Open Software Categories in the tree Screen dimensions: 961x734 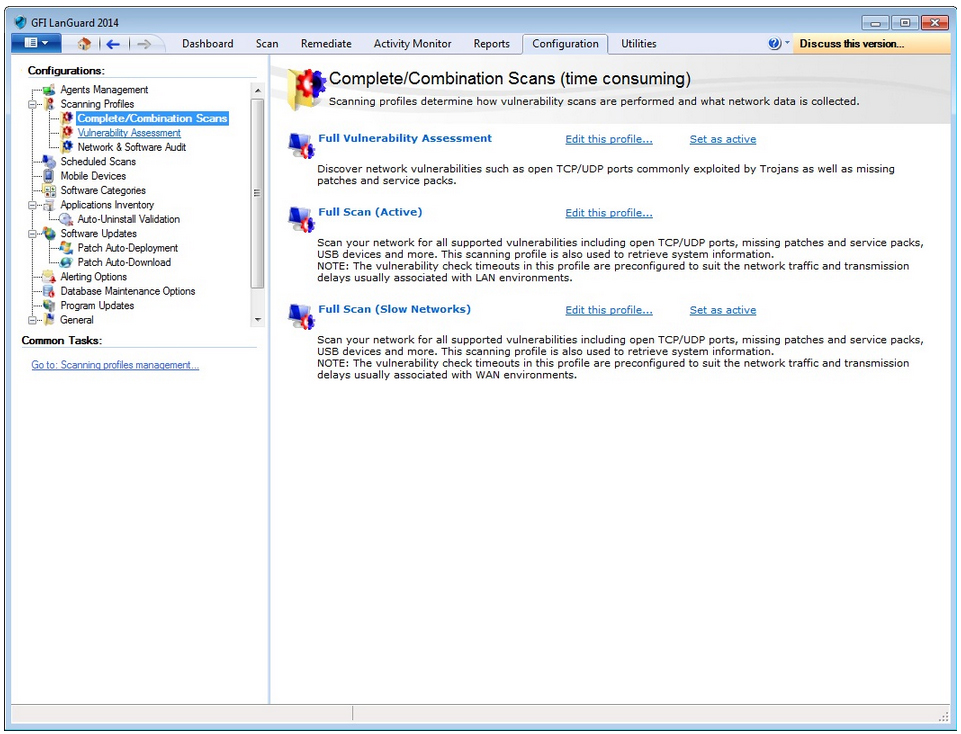click(103, 191)
